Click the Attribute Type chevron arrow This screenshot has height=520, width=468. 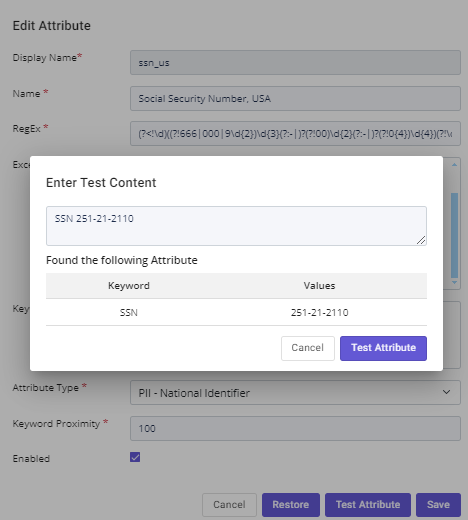point(446,392)
